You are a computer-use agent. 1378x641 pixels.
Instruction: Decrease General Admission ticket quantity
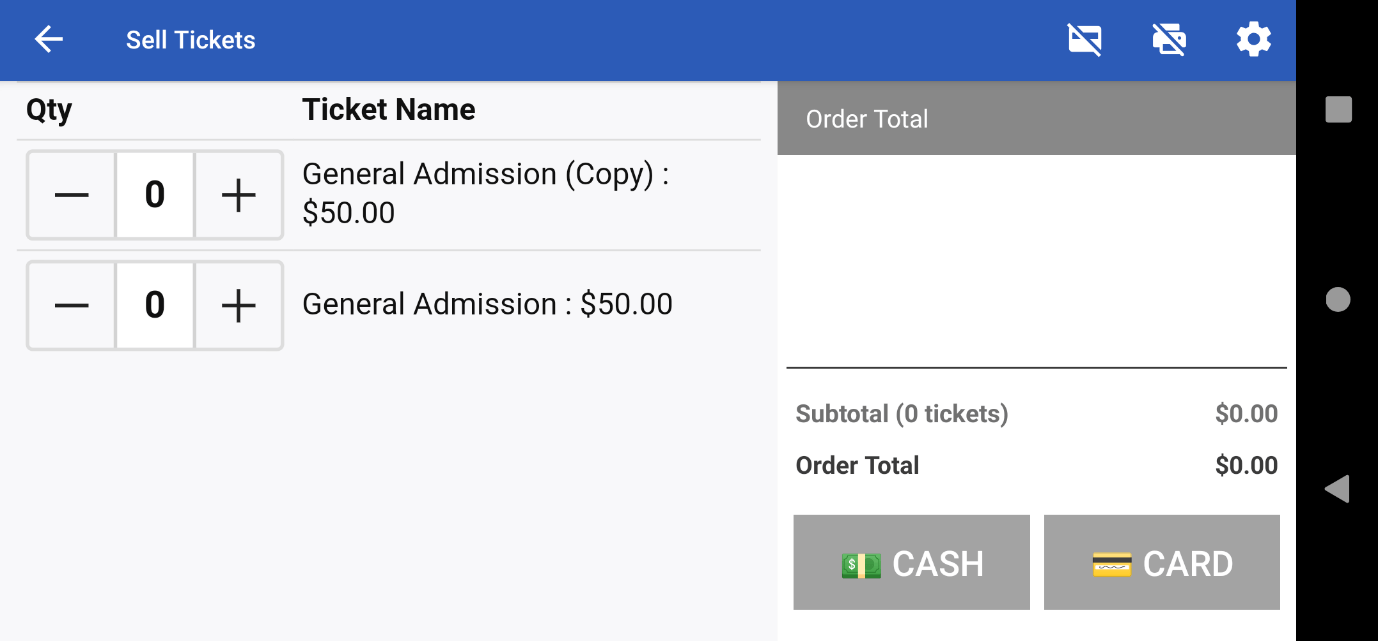pyautogui.click(x=72, y=305)
